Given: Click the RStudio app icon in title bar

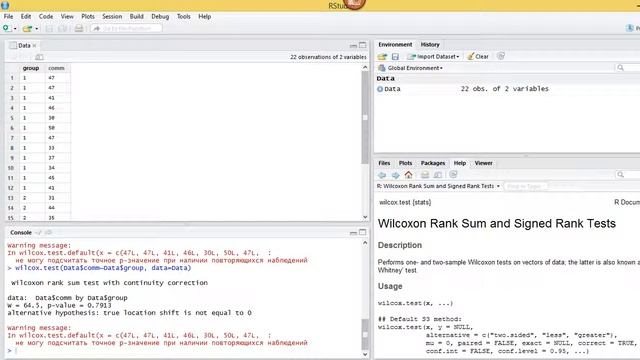Looking at the screenshot, I should (5, 5).
